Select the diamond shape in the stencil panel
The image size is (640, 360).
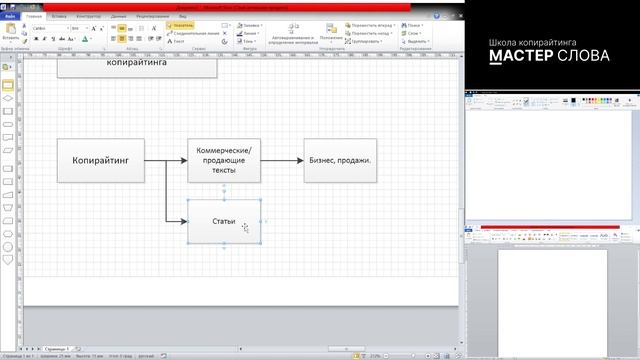(x=8, y=98)
